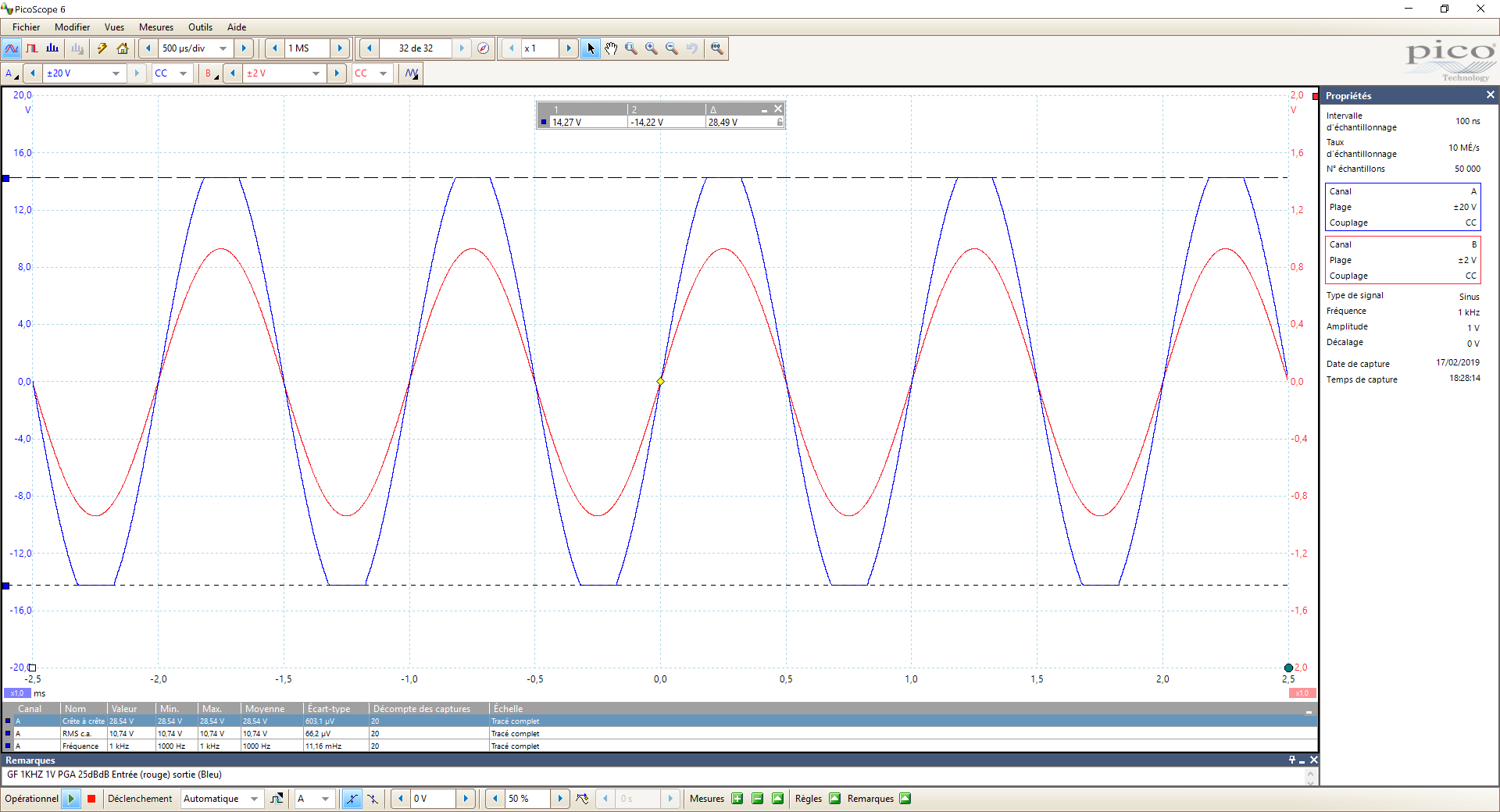Open advanced trigger settings icon
The height and width of the screenshot is (812, 1500).
(277, 799)
